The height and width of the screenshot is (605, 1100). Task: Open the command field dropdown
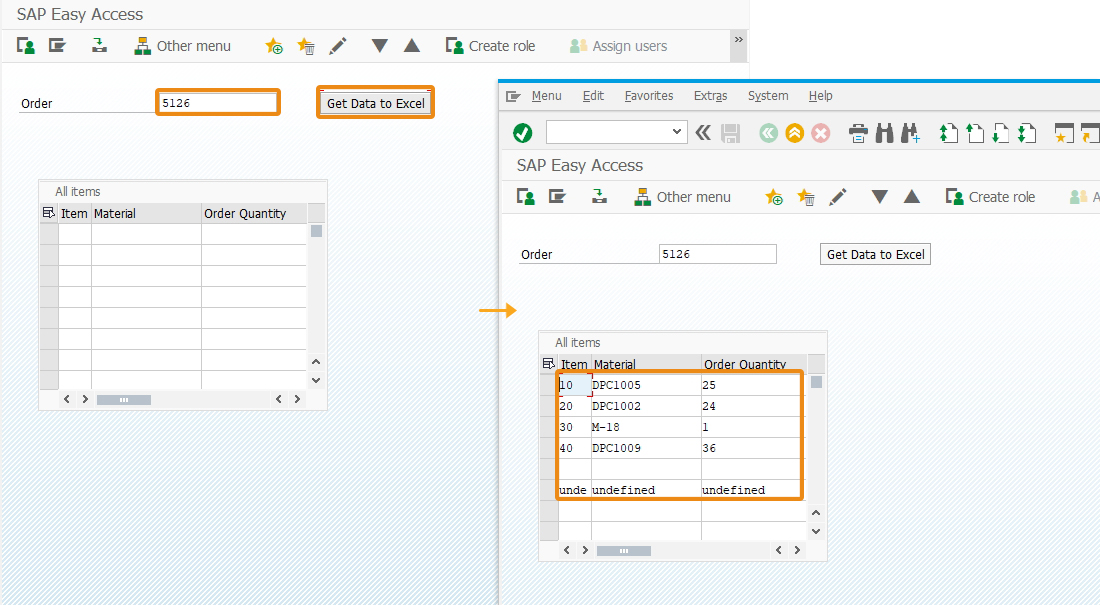click(676, 131)
